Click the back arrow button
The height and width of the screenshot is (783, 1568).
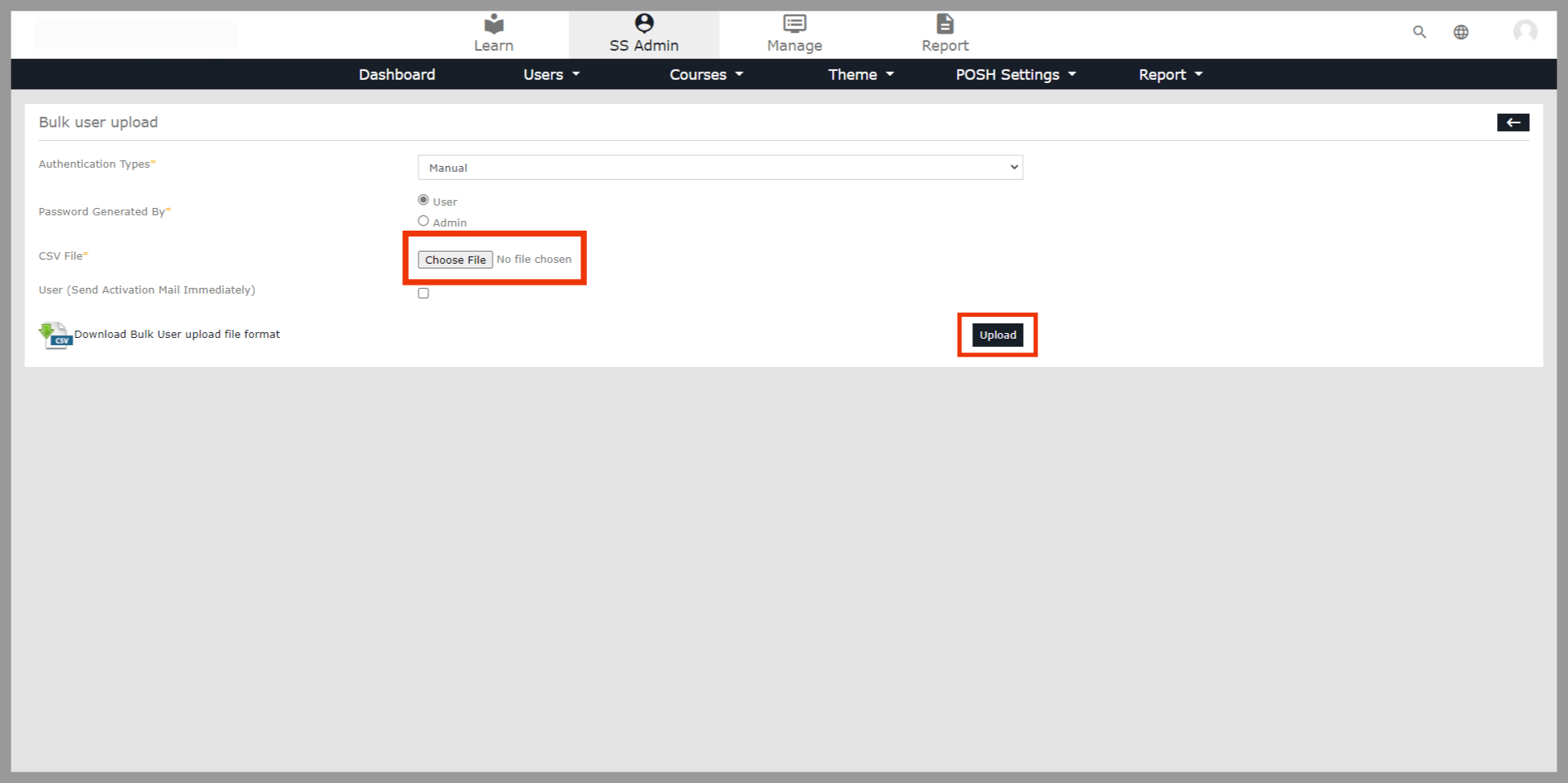pyautogui.click(x=1512, y=123)
